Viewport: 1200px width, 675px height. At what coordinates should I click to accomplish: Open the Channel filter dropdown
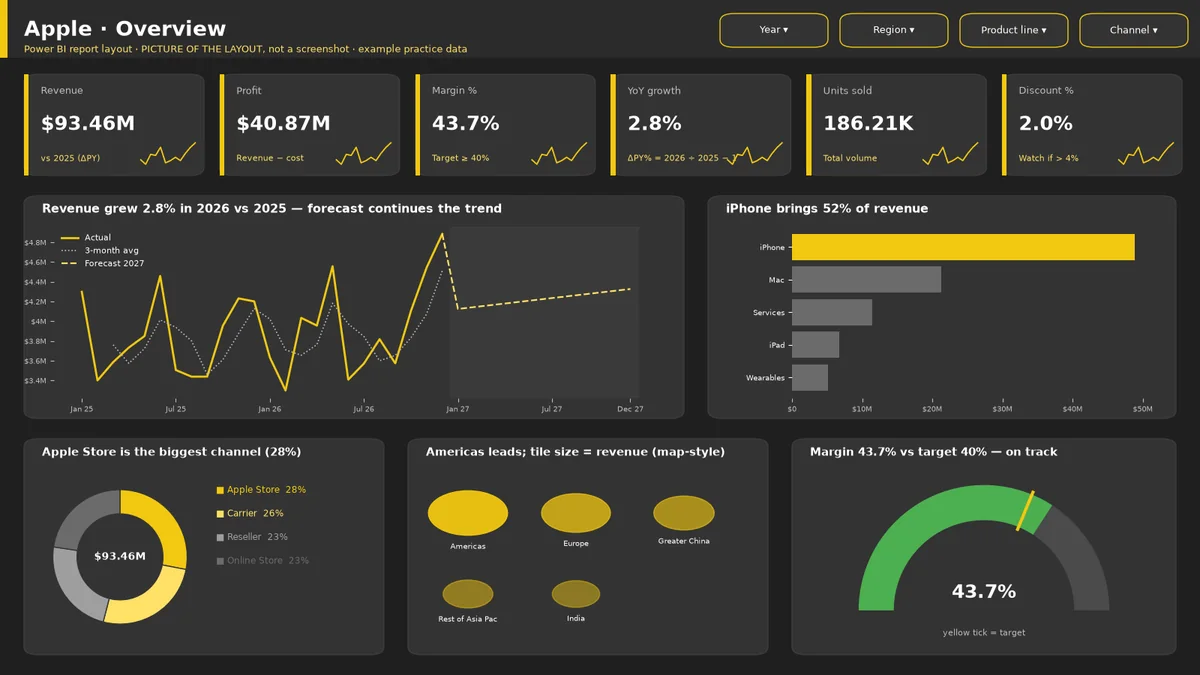(1134, 30)
